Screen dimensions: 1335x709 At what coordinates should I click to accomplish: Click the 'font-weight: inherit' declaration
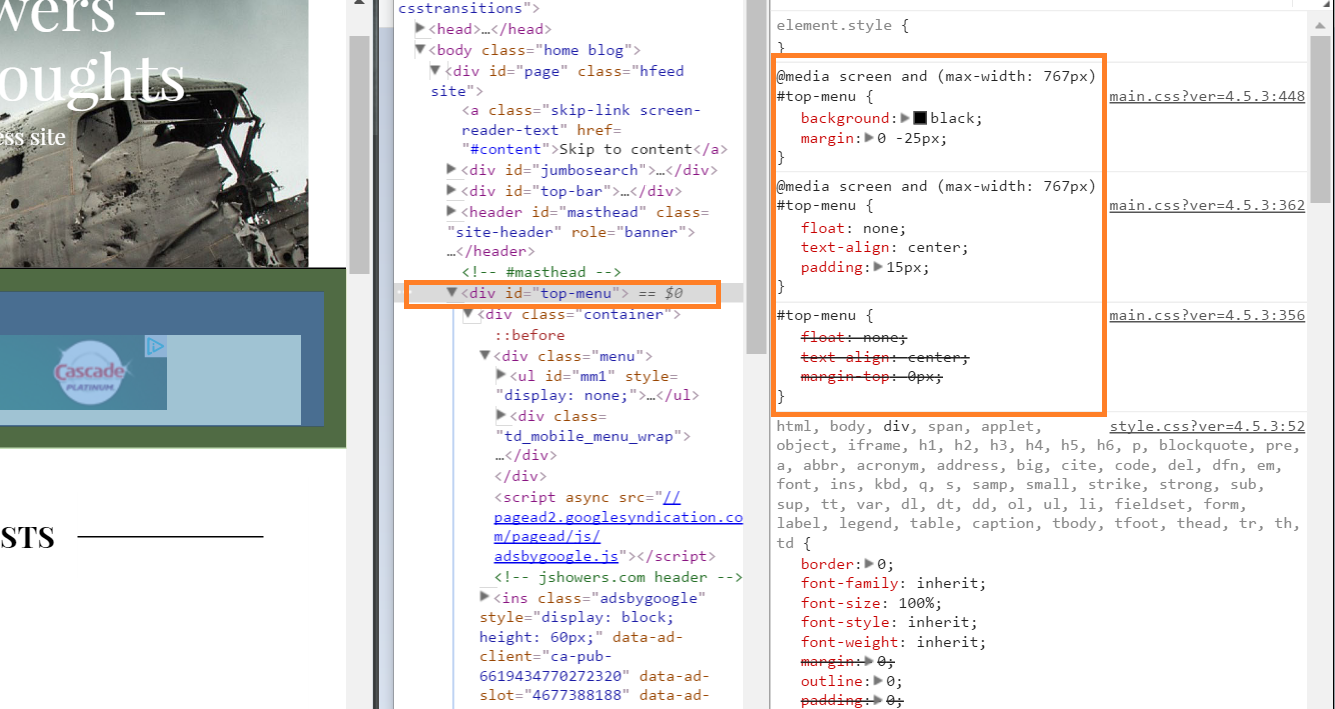[893, 642]
